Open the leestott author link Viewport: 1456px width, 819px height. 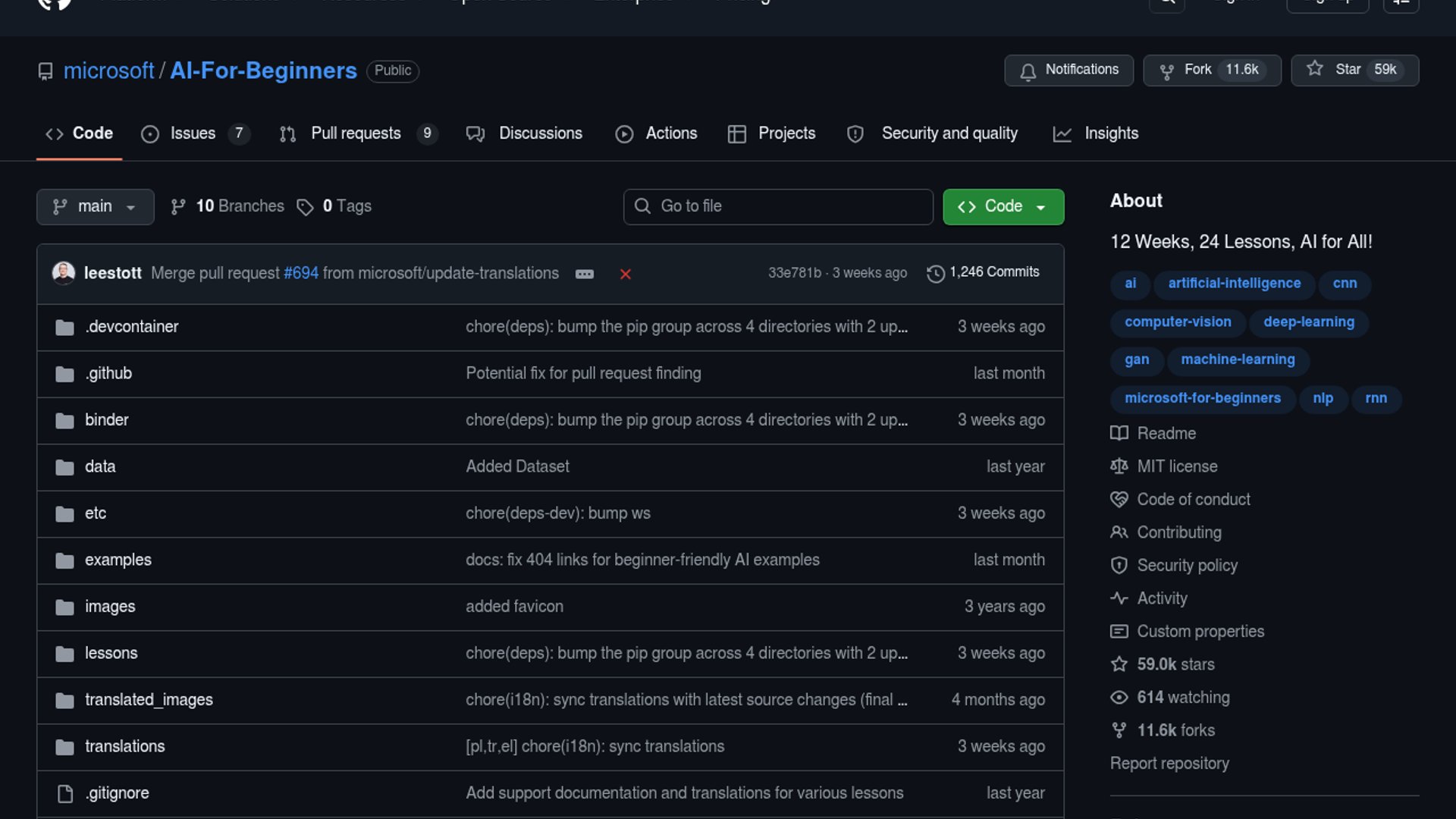click(x=112, y=273)
